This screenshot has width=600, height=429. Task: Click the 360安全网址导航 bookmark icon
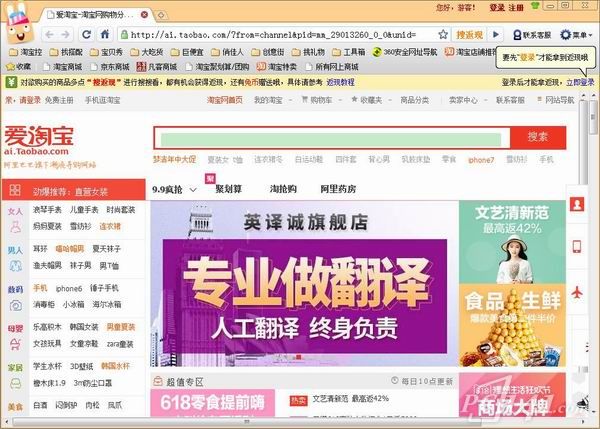tap(377, 52)
